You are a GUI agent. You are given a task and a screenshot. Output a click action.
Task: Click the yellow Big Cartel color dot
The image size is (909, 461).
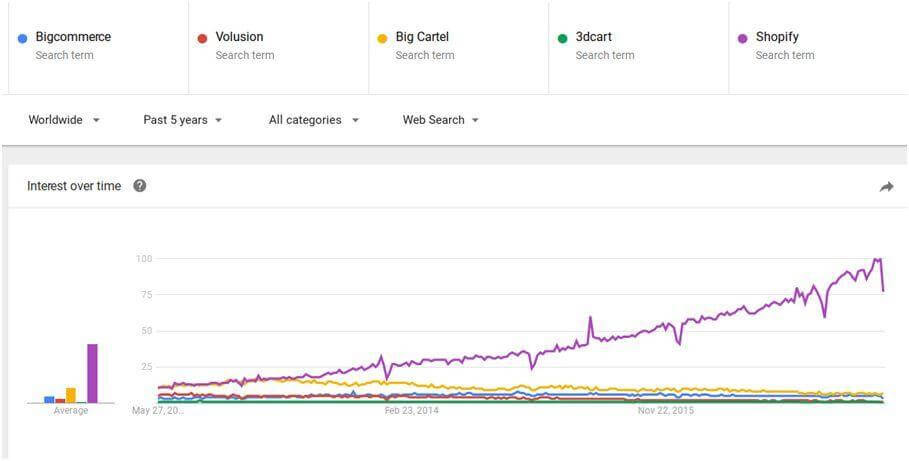[x=382, y=39]
